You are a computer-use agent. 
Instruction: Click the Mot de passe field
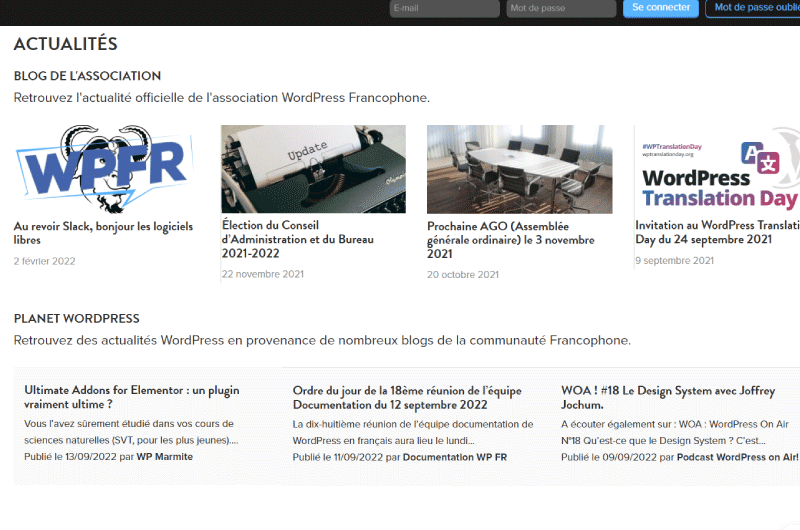[561, 8]
